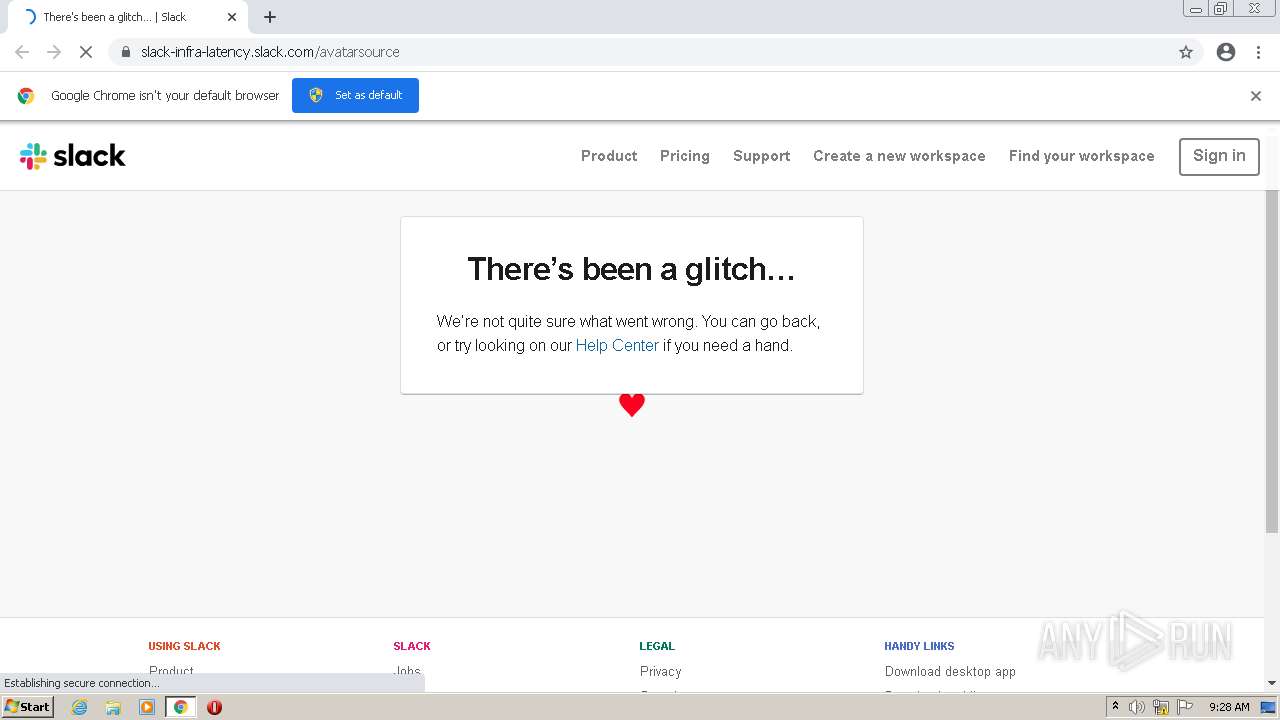Click the LEGAL footer heading

tap(657, 646)
